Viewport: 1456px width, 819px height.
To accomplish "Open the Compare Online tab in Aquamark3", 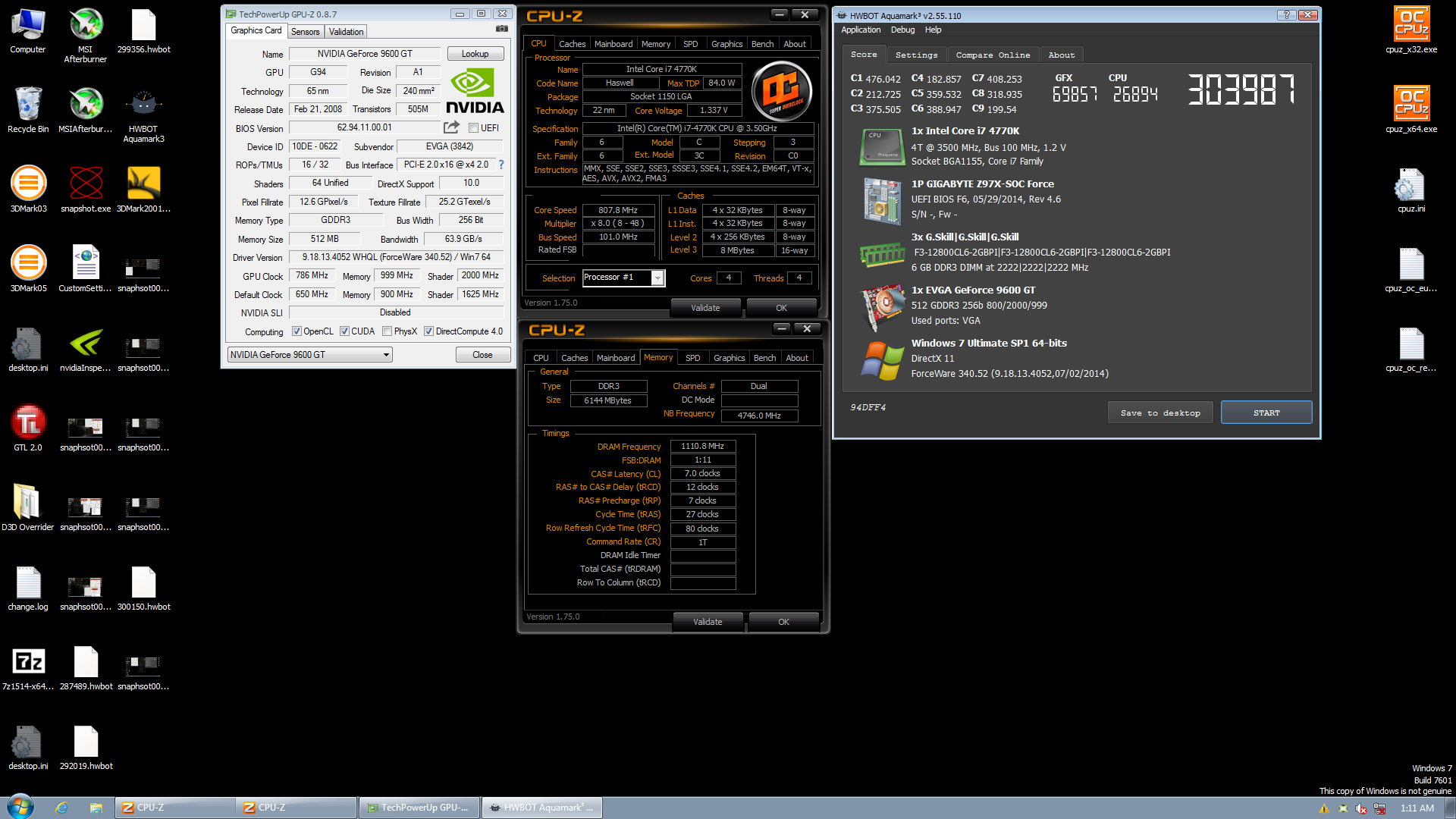I will pos(993,55).
